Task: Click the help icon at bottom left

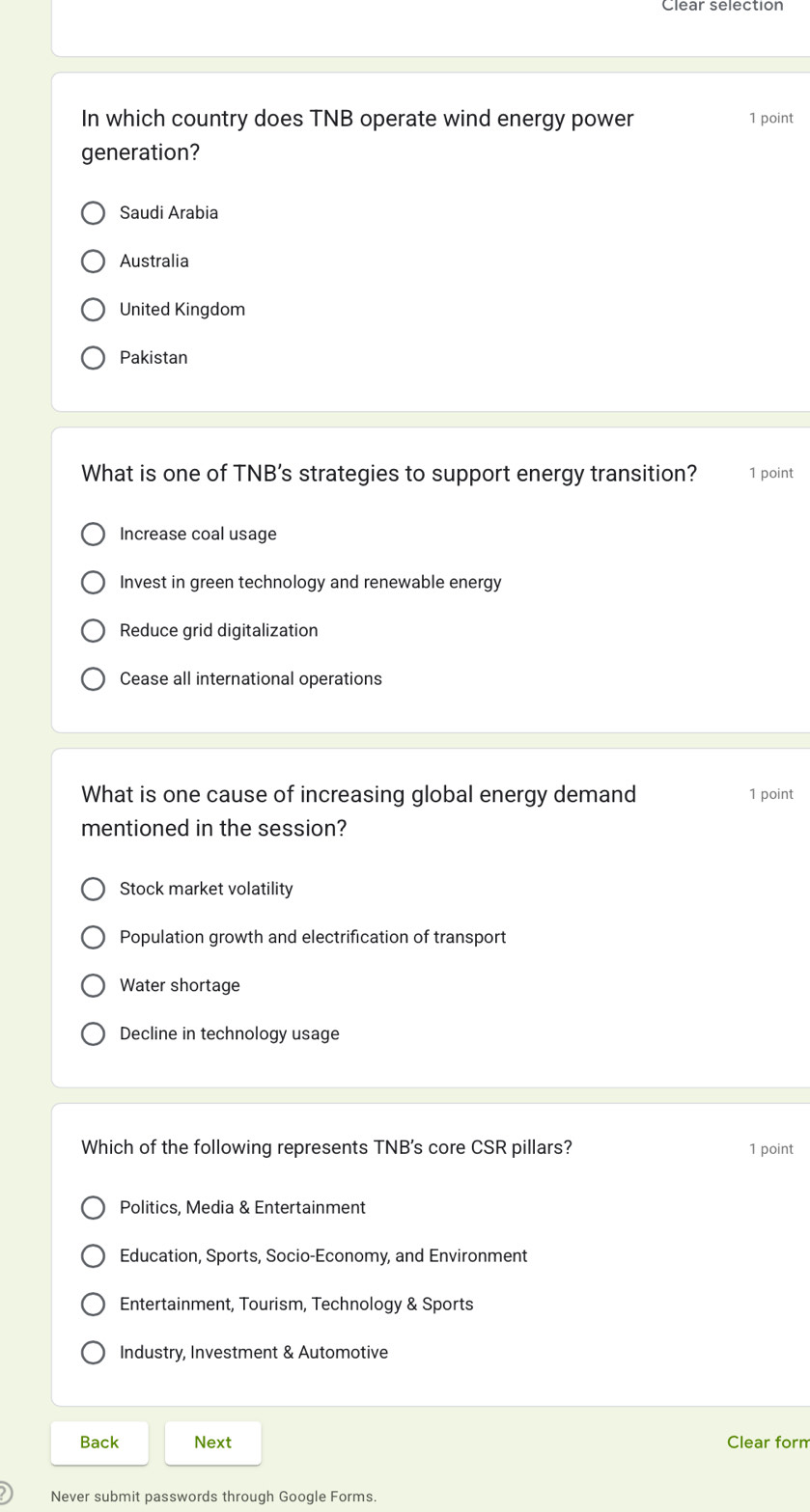Action: (x=5, y=1493)
